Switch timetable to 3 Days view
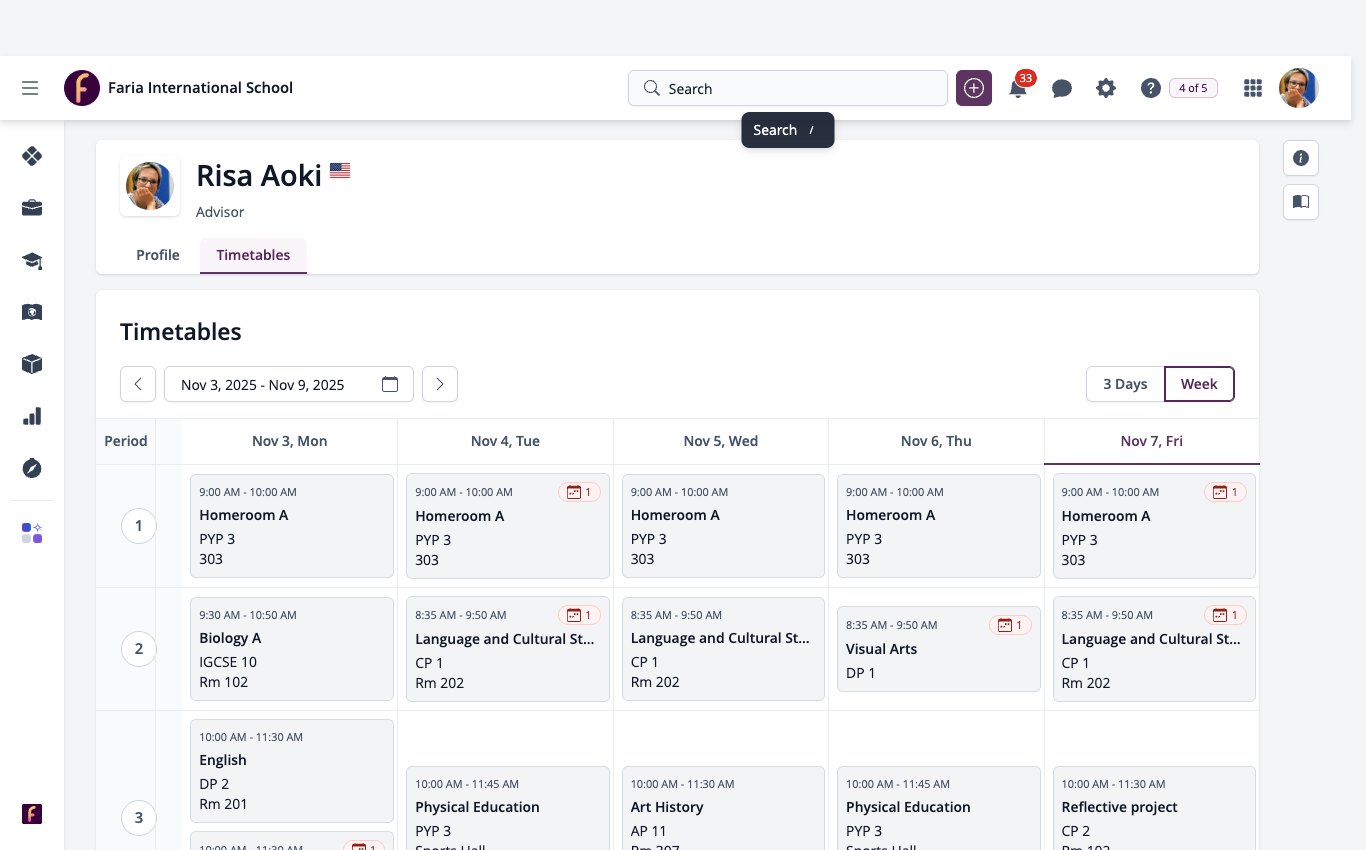The width and height of the screenshot is (1366, 850). 1125,384
